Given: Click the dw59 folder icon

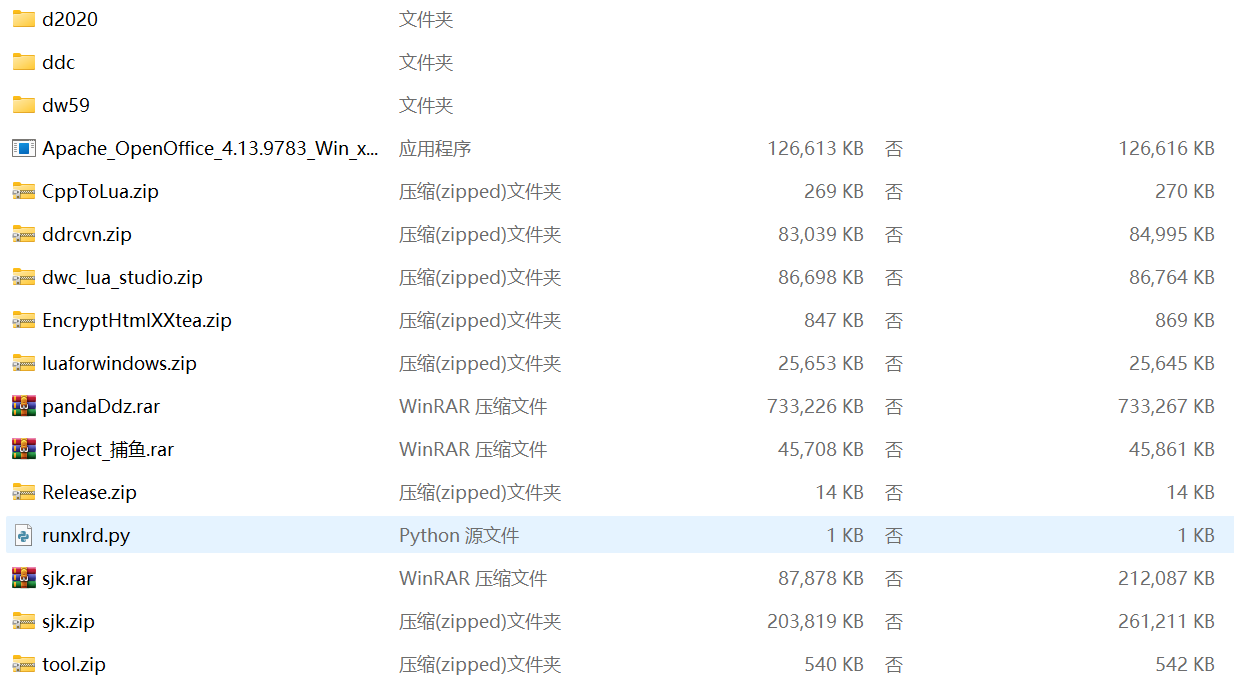Looking at the screenshot, I should pyautogui.click(x=24, y=105).
